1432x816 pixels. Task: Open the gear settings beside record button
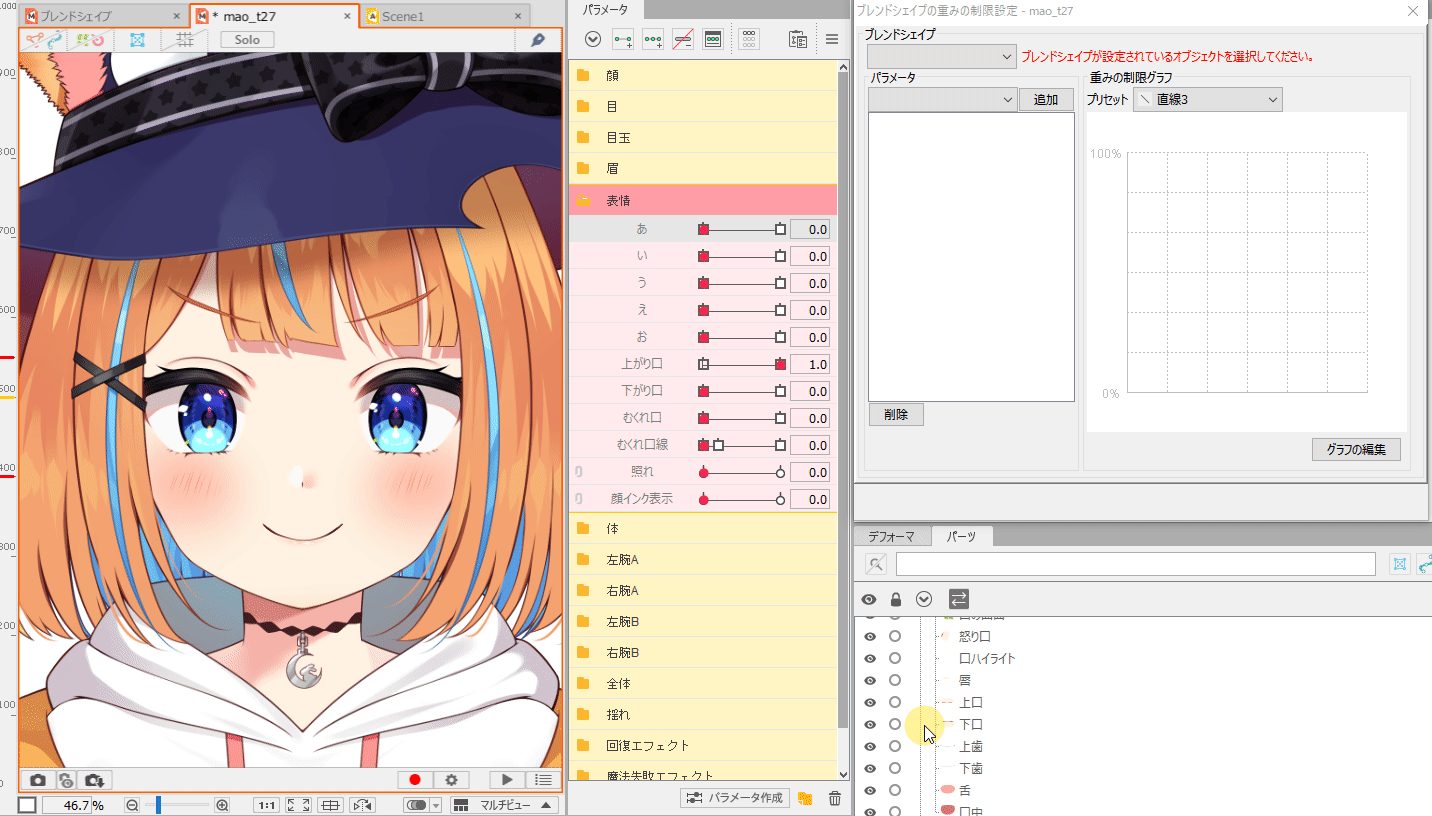point(451,780)
